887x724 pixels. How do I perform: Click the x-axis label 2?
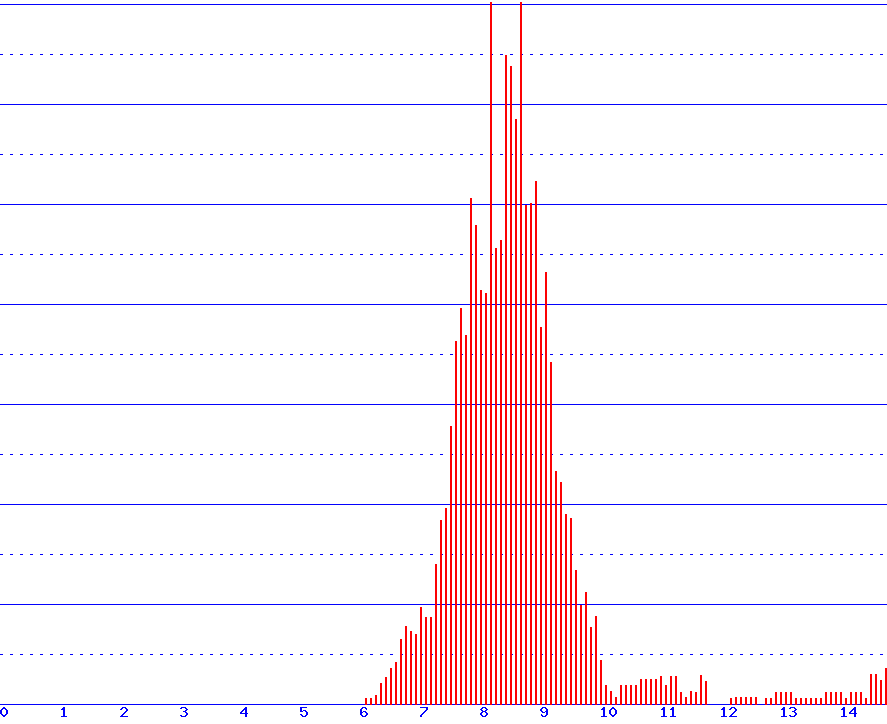coord(124,712)
